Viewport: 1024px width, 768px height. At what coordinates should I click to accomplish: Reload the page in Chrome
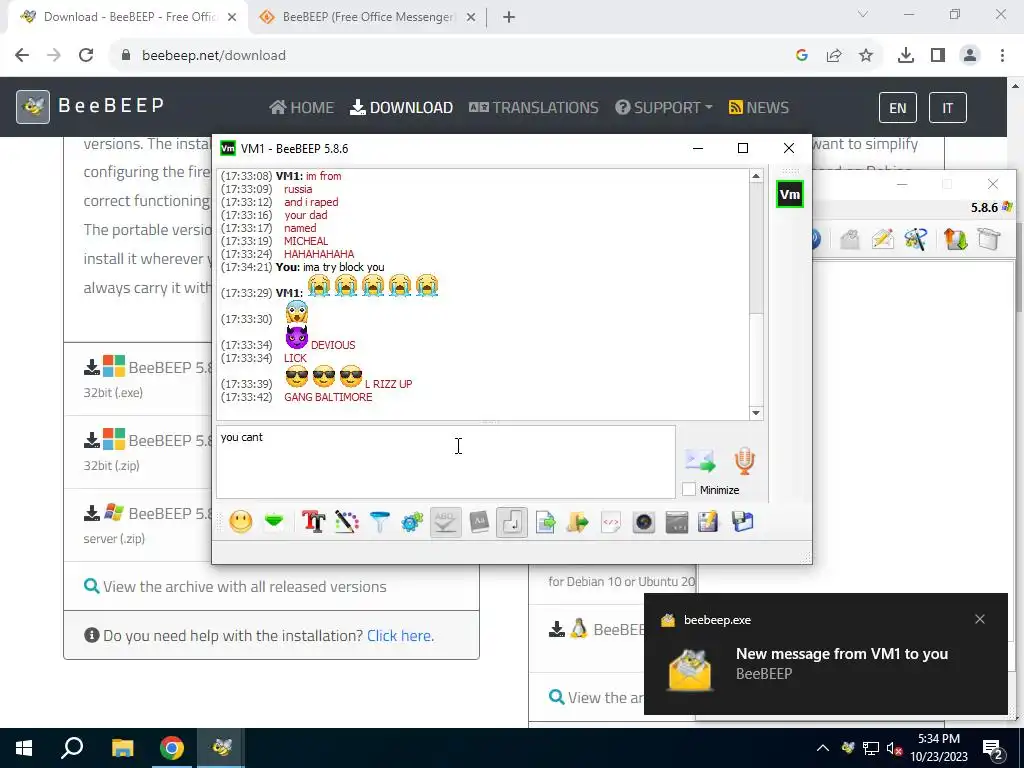pos(86,56)
